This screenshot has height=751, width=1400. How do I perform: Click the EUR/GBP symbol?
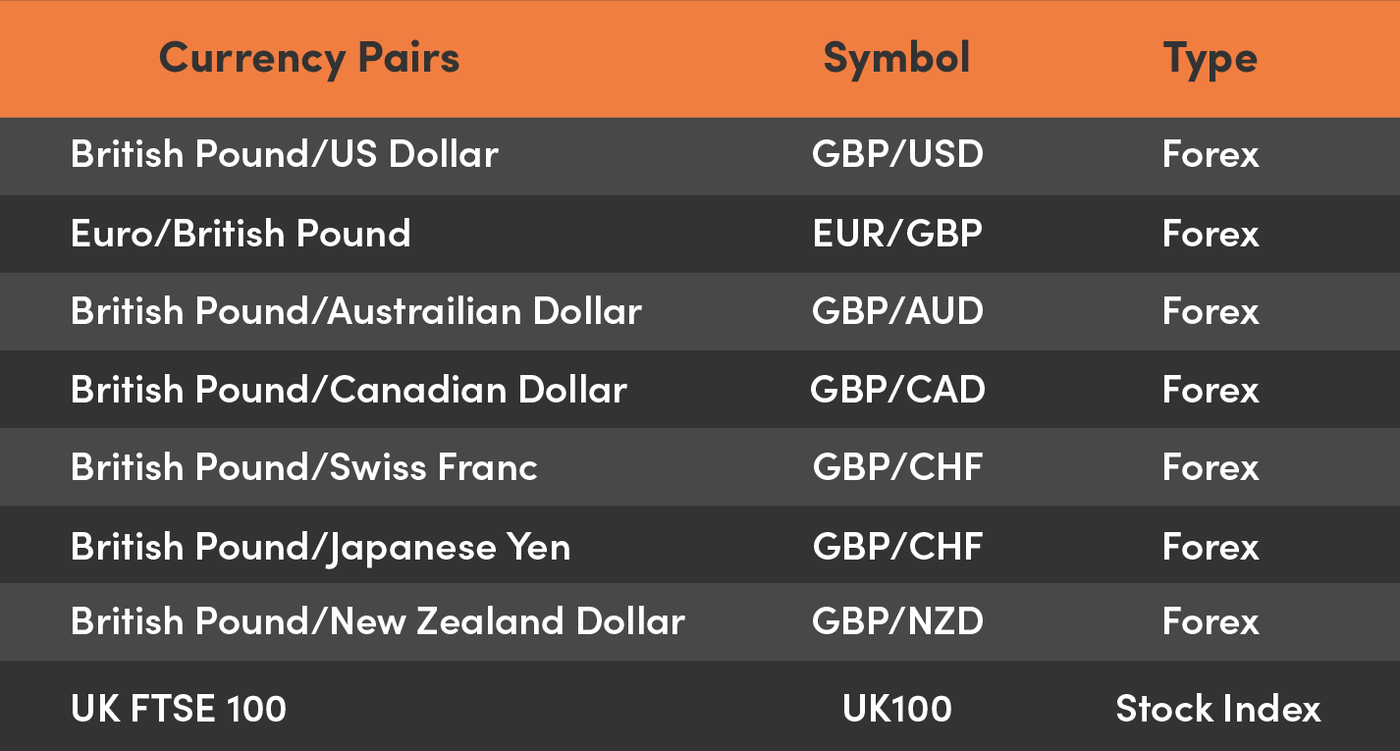897,234
